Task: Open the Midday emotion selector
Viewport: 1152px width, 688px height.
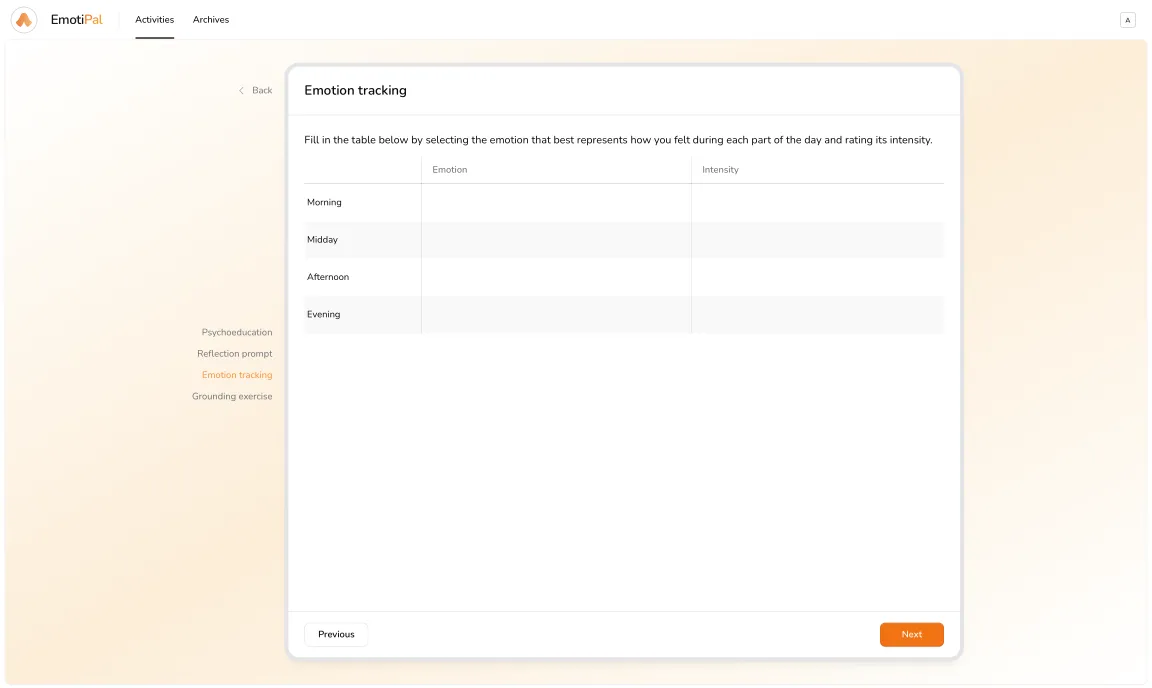Action: (x=556, y=239)
